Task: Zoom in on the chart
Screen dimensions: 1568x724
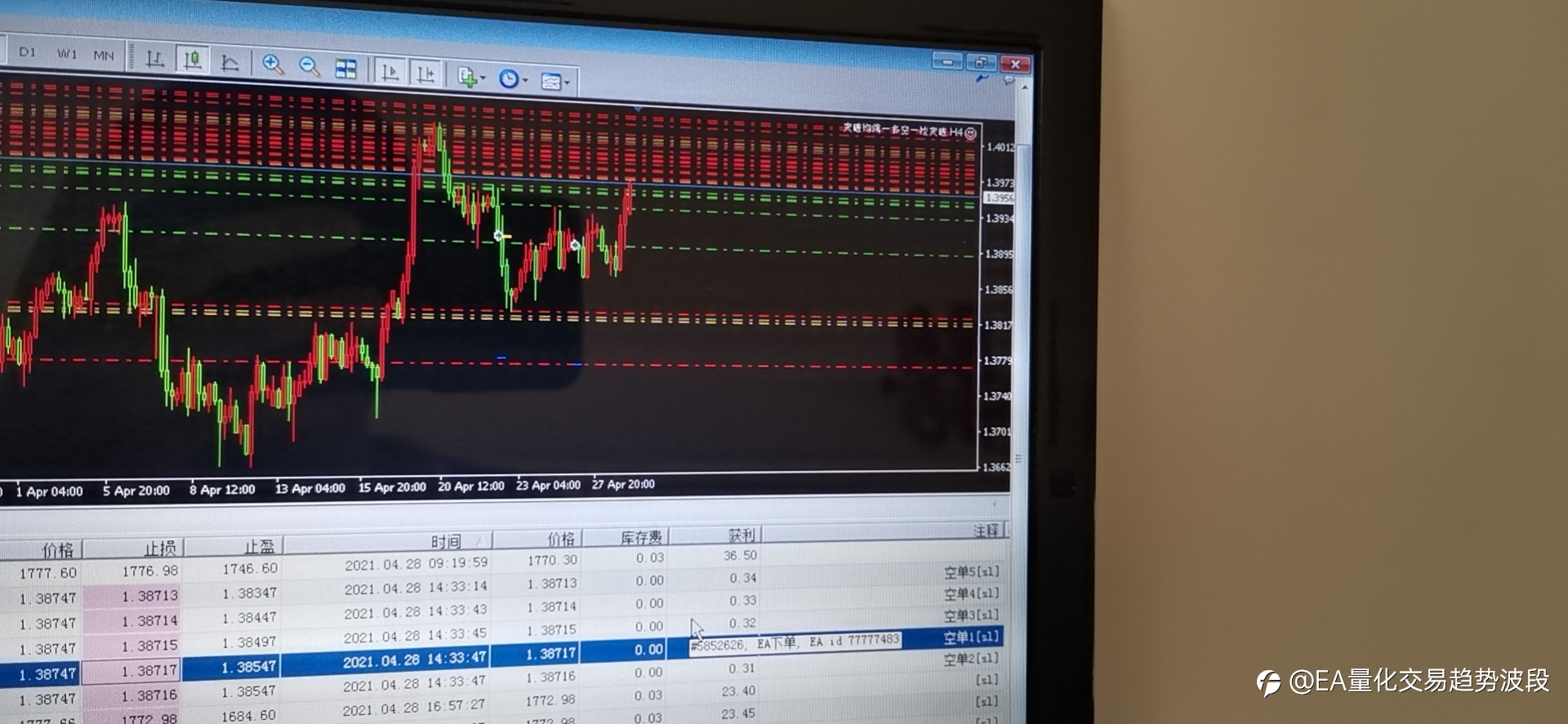Action: [273, 64]
